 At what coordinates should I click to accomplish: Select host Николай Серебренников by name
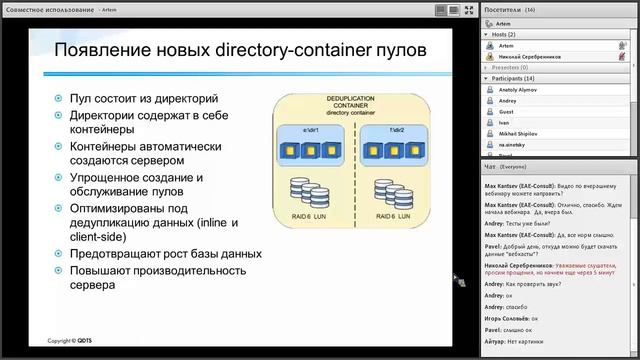point(529,57)
